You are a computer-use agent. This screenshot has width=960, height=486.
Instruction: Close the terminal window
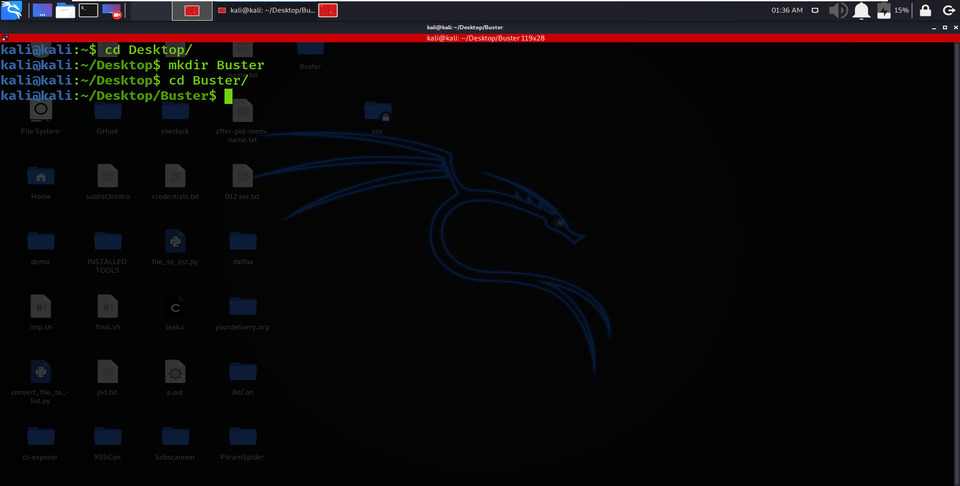pos(954,28)
